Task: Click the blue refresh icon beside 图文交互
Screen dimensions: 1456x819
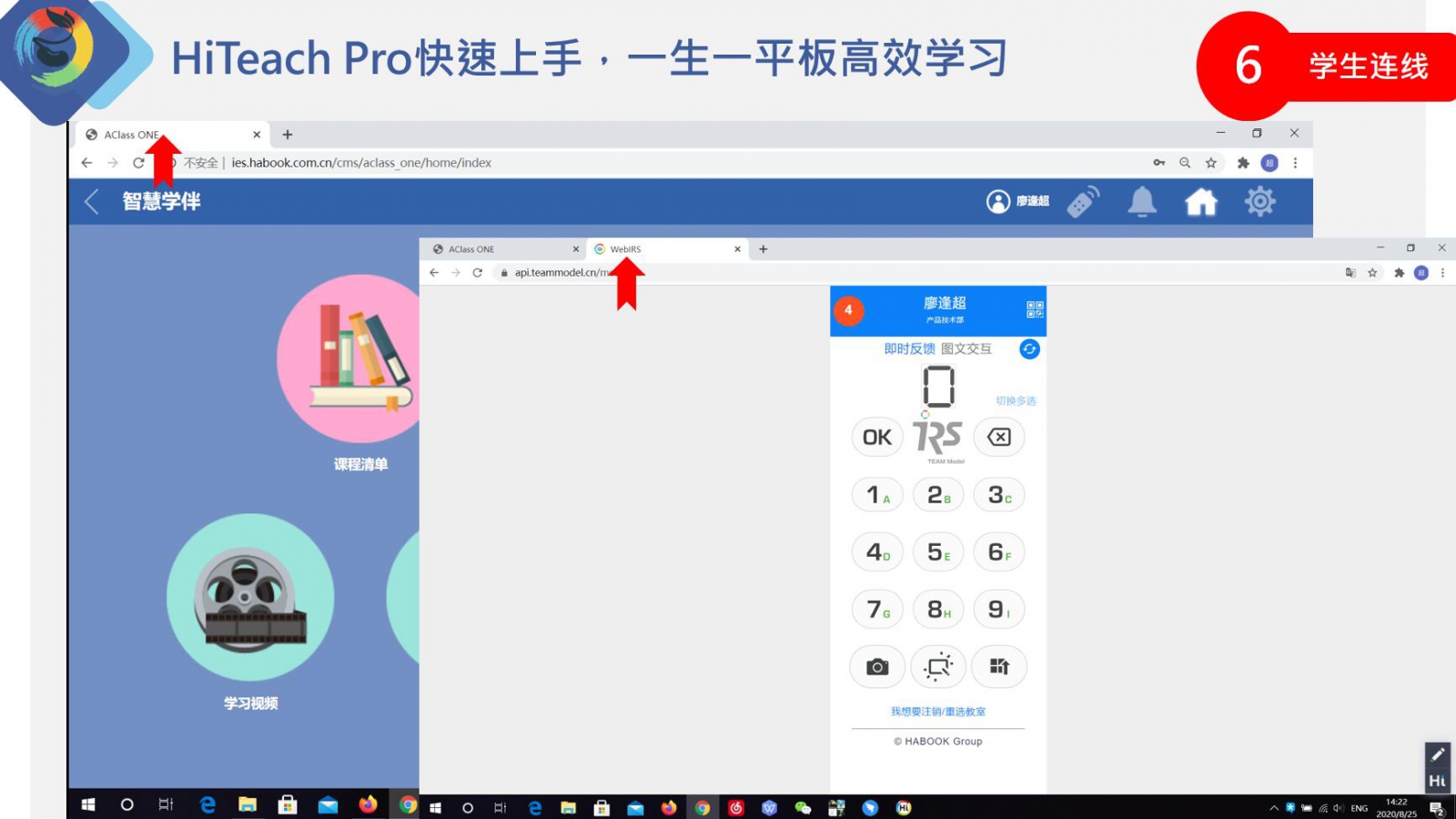Action: point(1029,349)
